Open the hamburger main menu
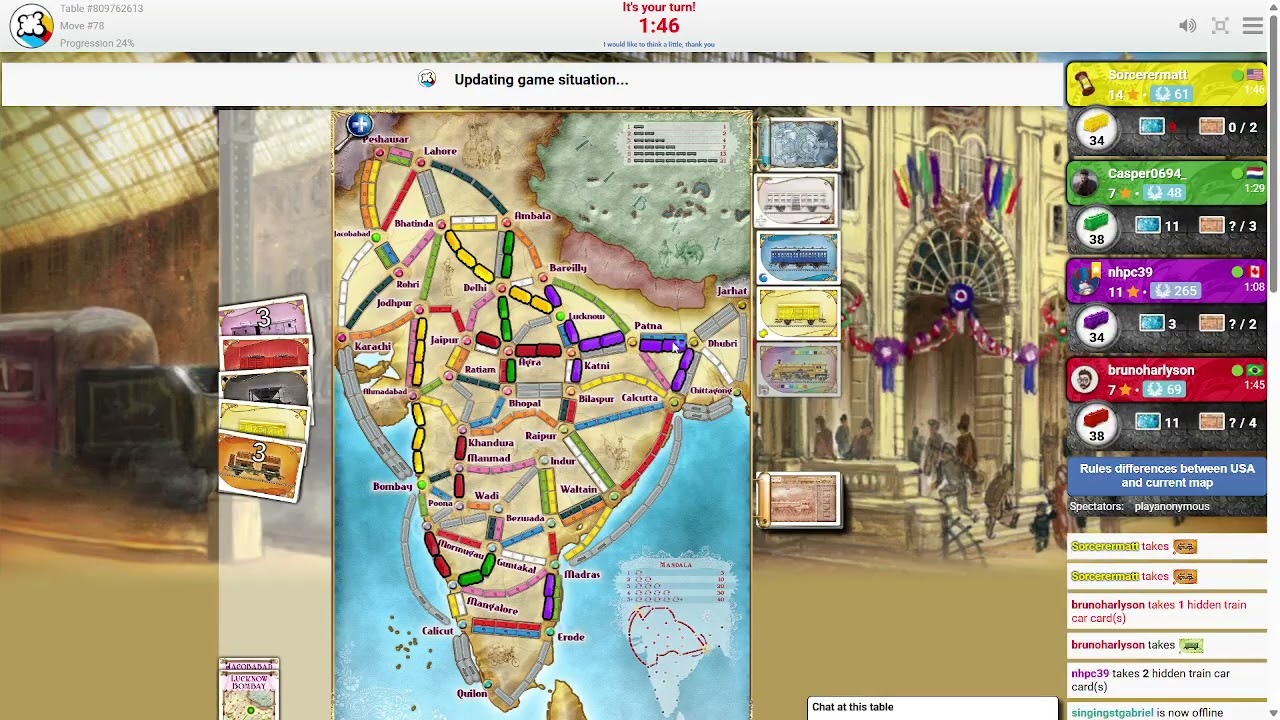Viewport: 1280px width, 720px height. coord(1253,26)
